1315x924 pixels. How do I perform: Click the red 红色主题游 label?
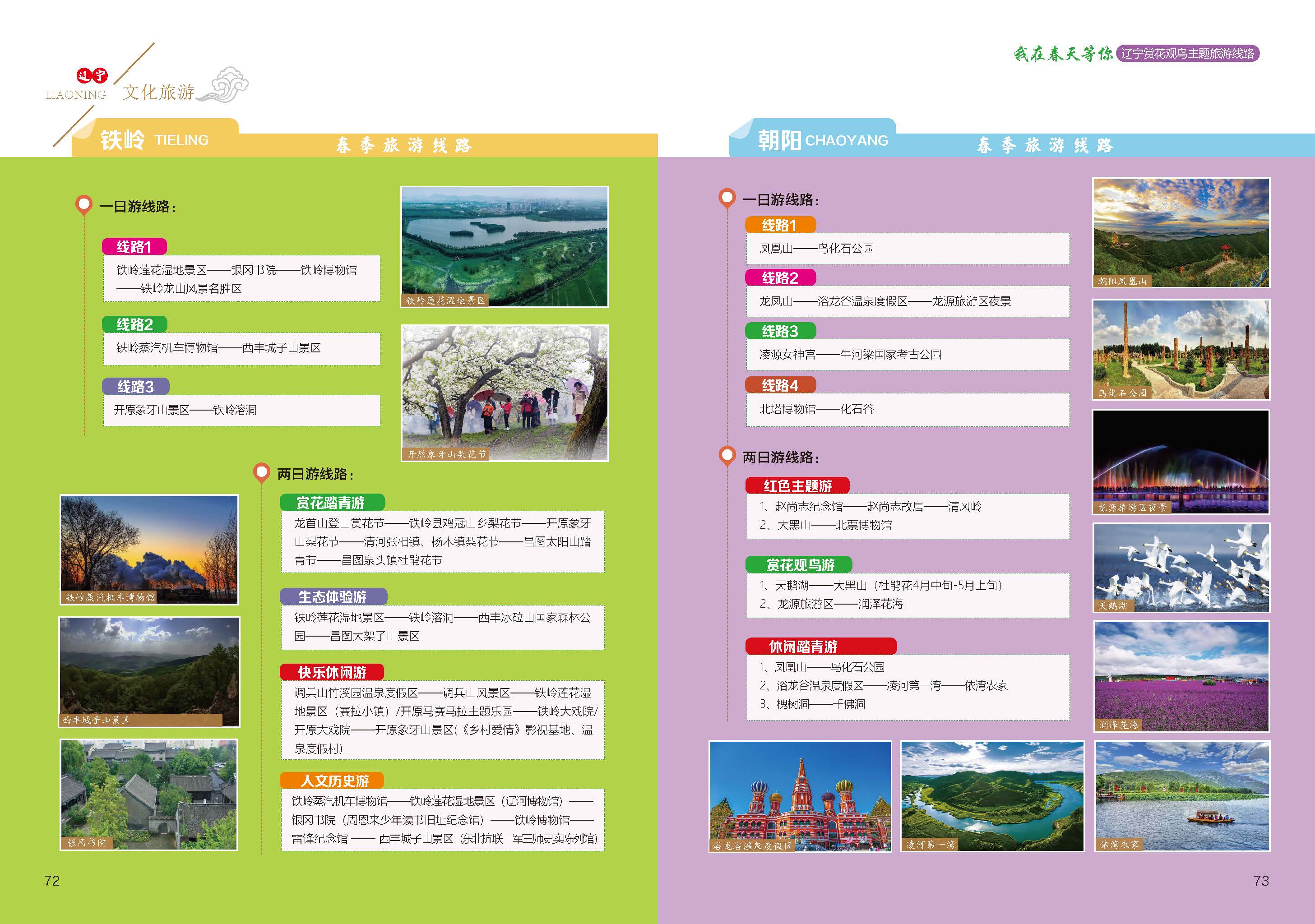(x=797, y=485)
